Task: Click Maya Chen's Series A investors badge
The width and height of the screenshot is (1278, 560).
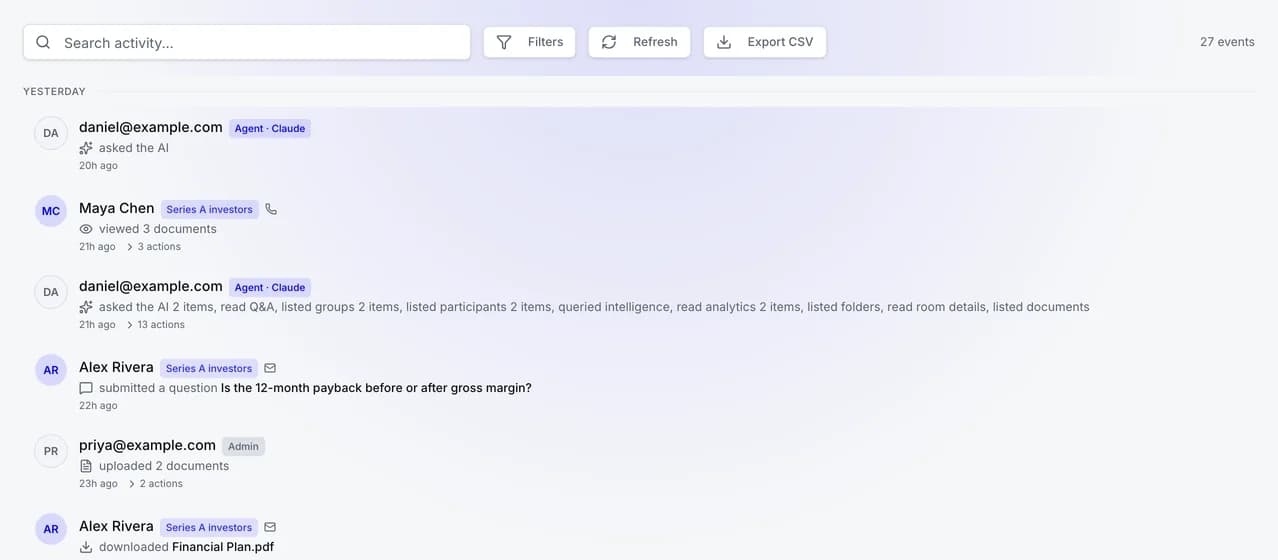Action: pos(210,209)
